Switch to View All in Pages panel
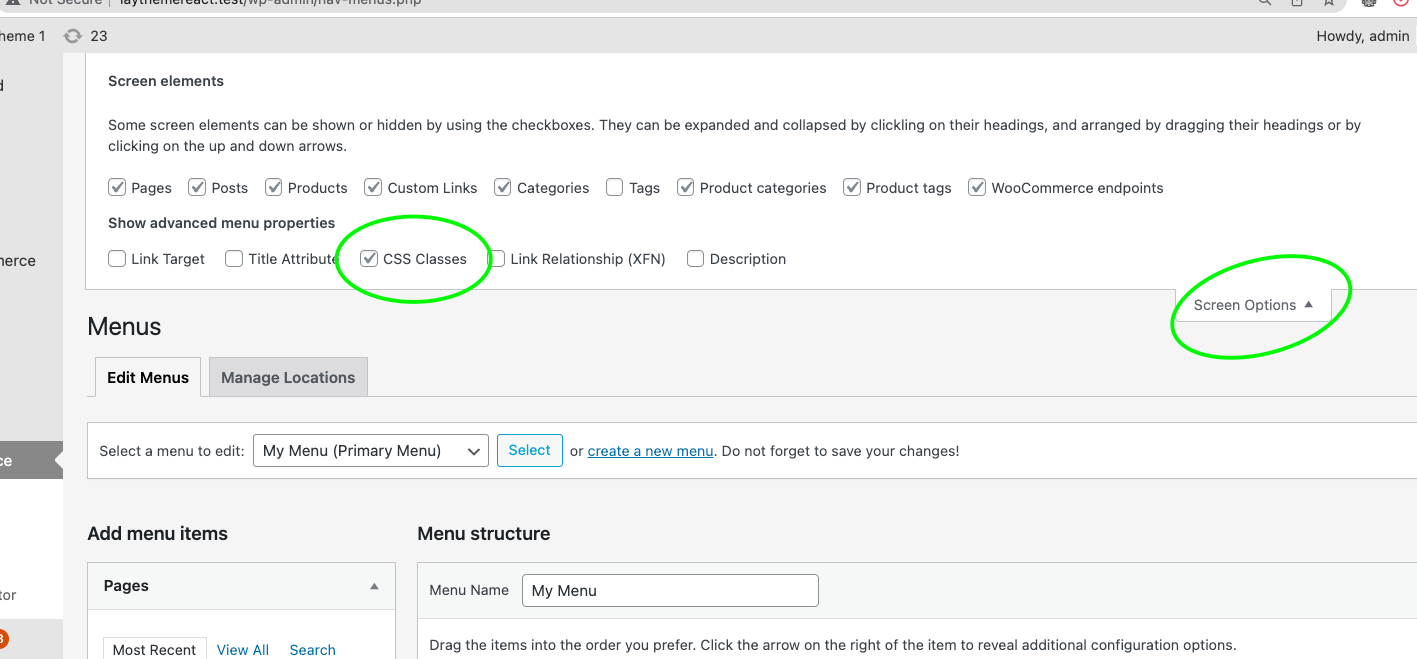 243,649
